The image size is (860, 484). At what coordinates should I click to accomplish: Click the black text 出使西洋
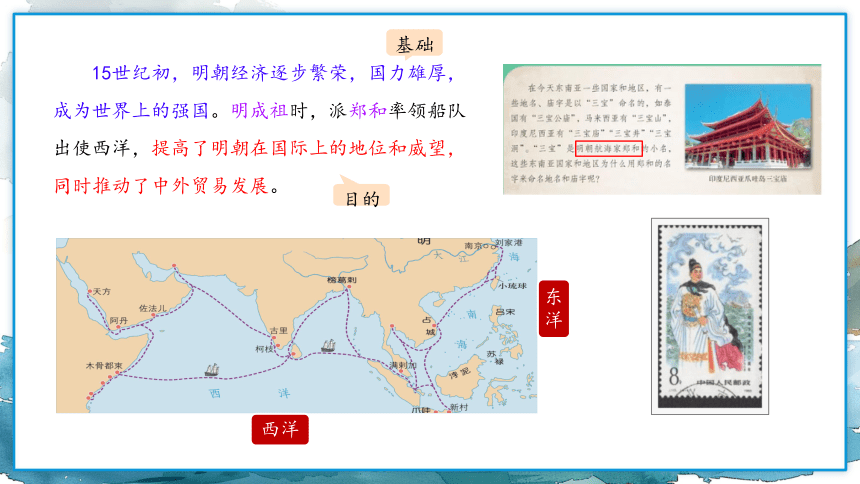92,148
